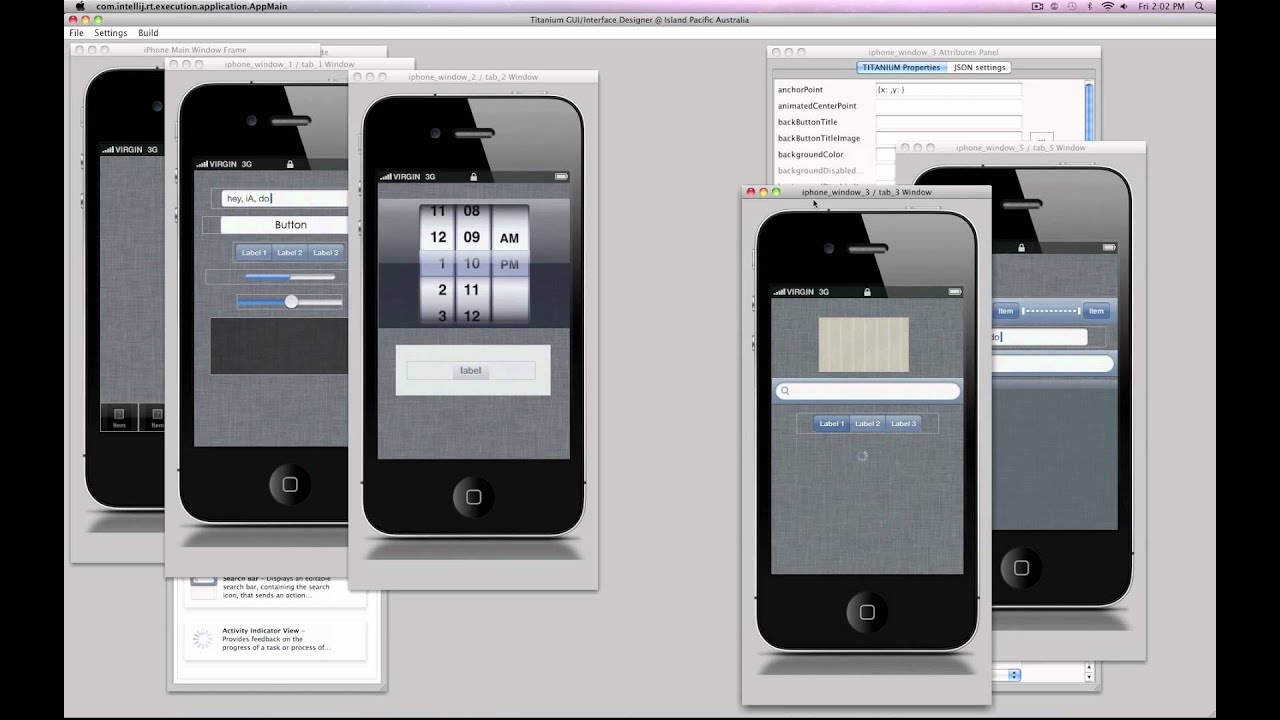This screenshot has height=720, width=1280.
Task: Click the activity indicator spinner in tab_3 window
Action: (x=863, y=456)
